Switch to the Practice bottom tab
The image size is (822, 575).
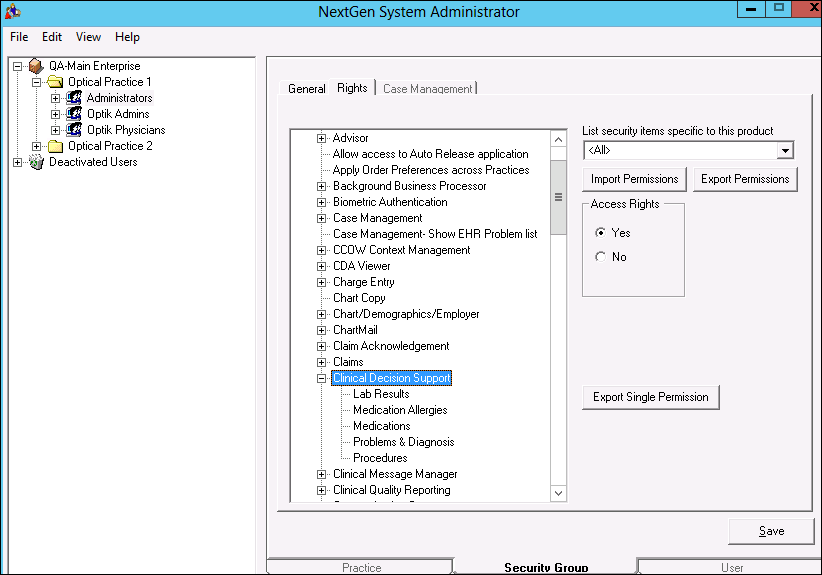[x=361, y=567]
